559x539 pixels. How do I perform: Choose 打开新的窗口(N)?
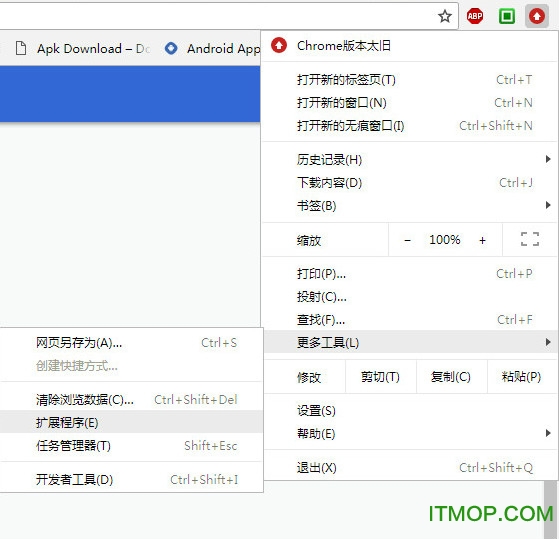pos(410,103)
